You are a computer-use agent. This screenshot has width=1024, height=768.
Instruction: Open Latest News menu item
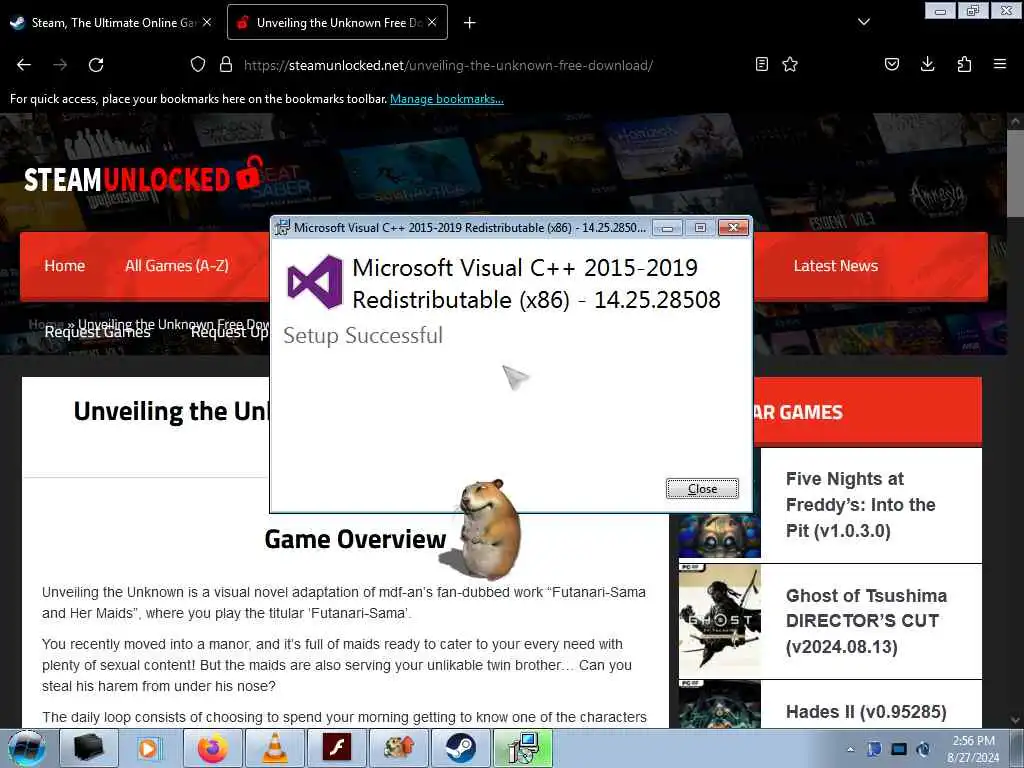836,266
